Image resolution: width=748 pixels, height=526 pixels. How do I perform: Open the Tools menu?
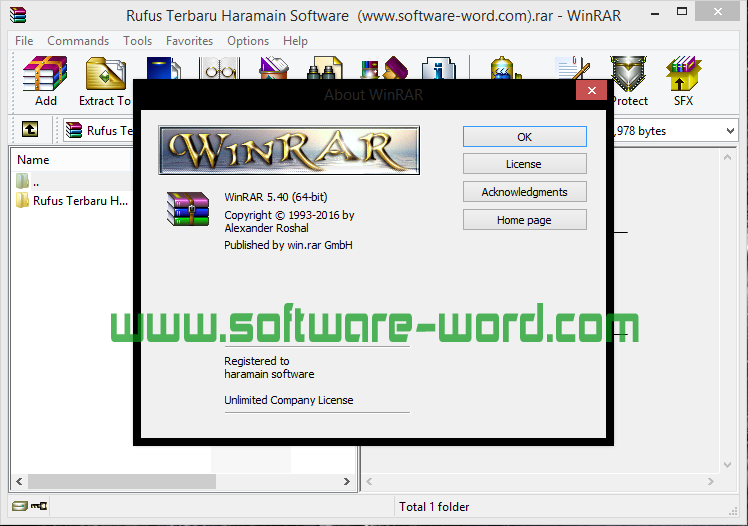point(137,41)
